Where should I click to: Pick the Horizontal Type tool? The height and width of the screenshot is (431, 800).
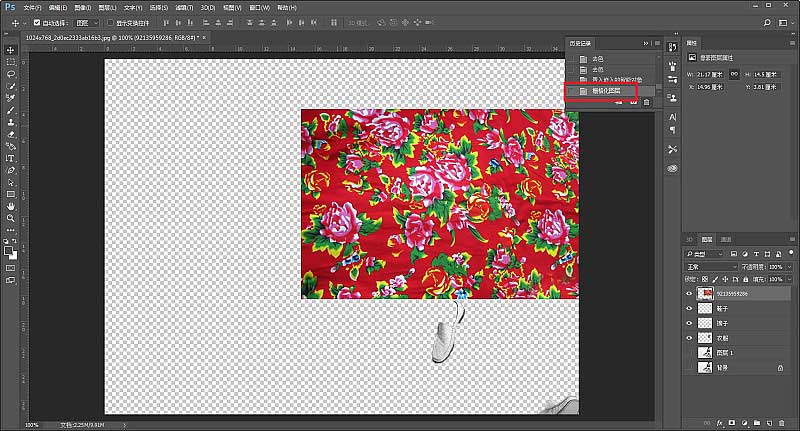coord(11,158)
